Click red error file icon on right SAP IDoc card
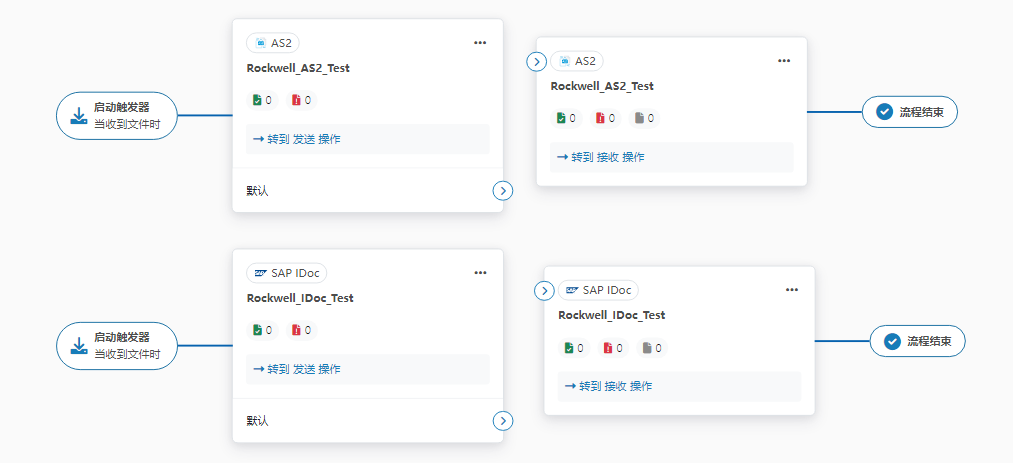 pyautogui.click(x=608, y=348)
